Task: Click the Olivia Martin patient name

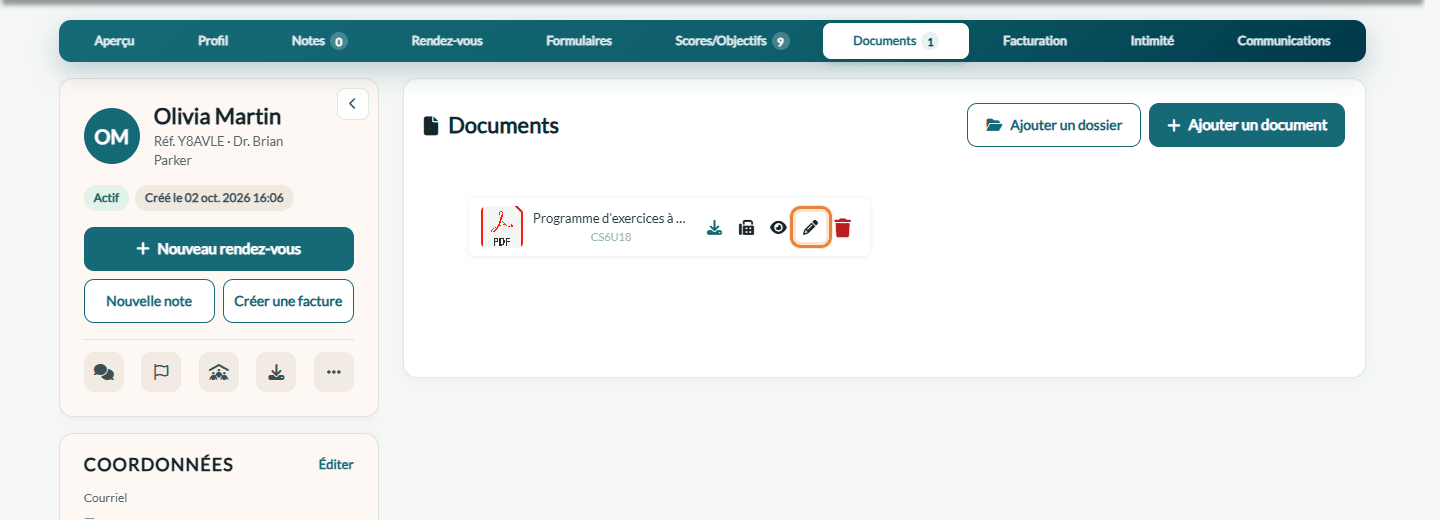Action: tap(218, 117)
